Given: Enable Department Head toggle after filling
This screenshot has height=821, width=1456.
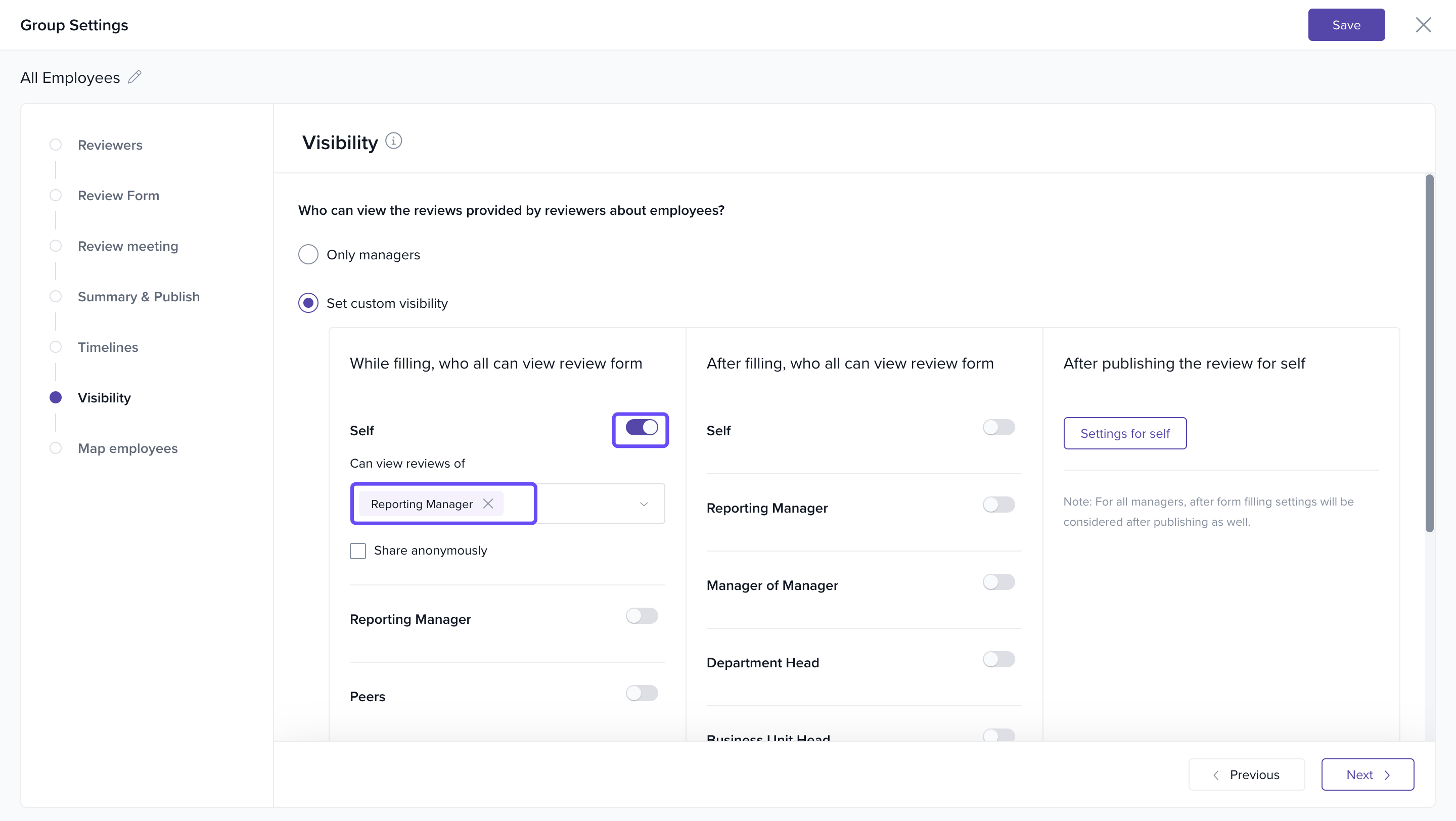Looking at the screenshot, I should point(998,659).
